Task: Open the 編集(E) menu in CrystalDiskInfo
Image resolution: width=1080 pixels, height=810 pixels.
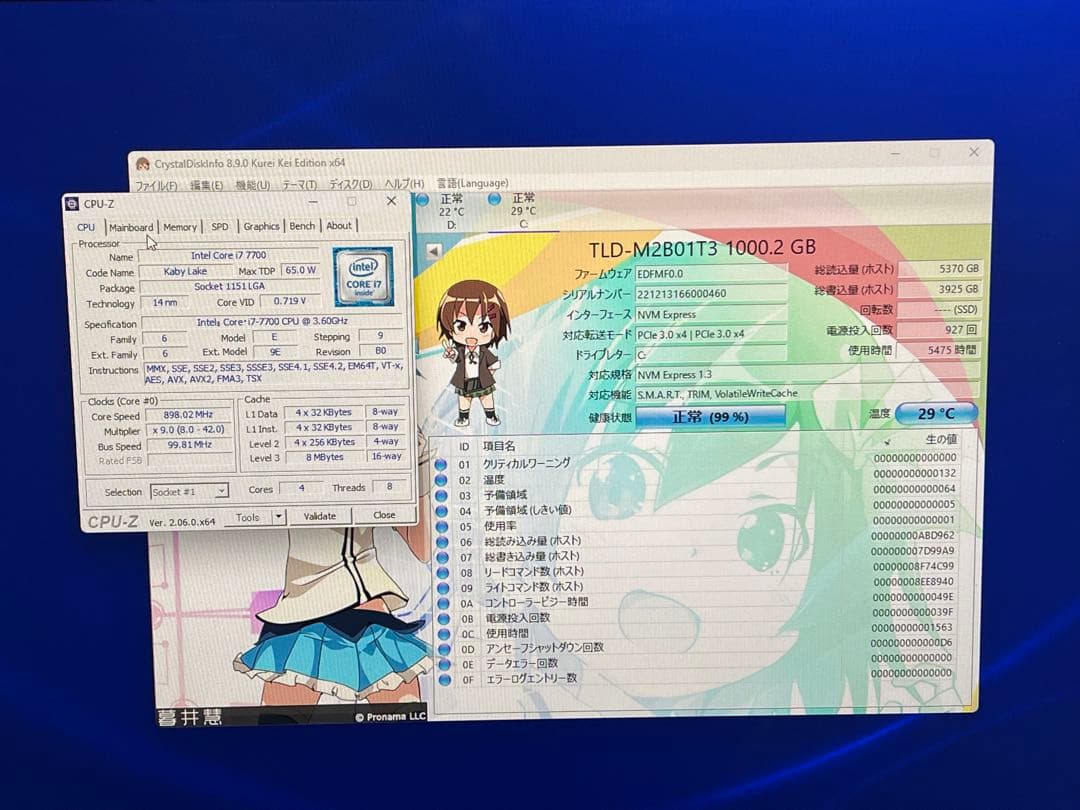Action: pyautogui.click(x=206, y=185)
